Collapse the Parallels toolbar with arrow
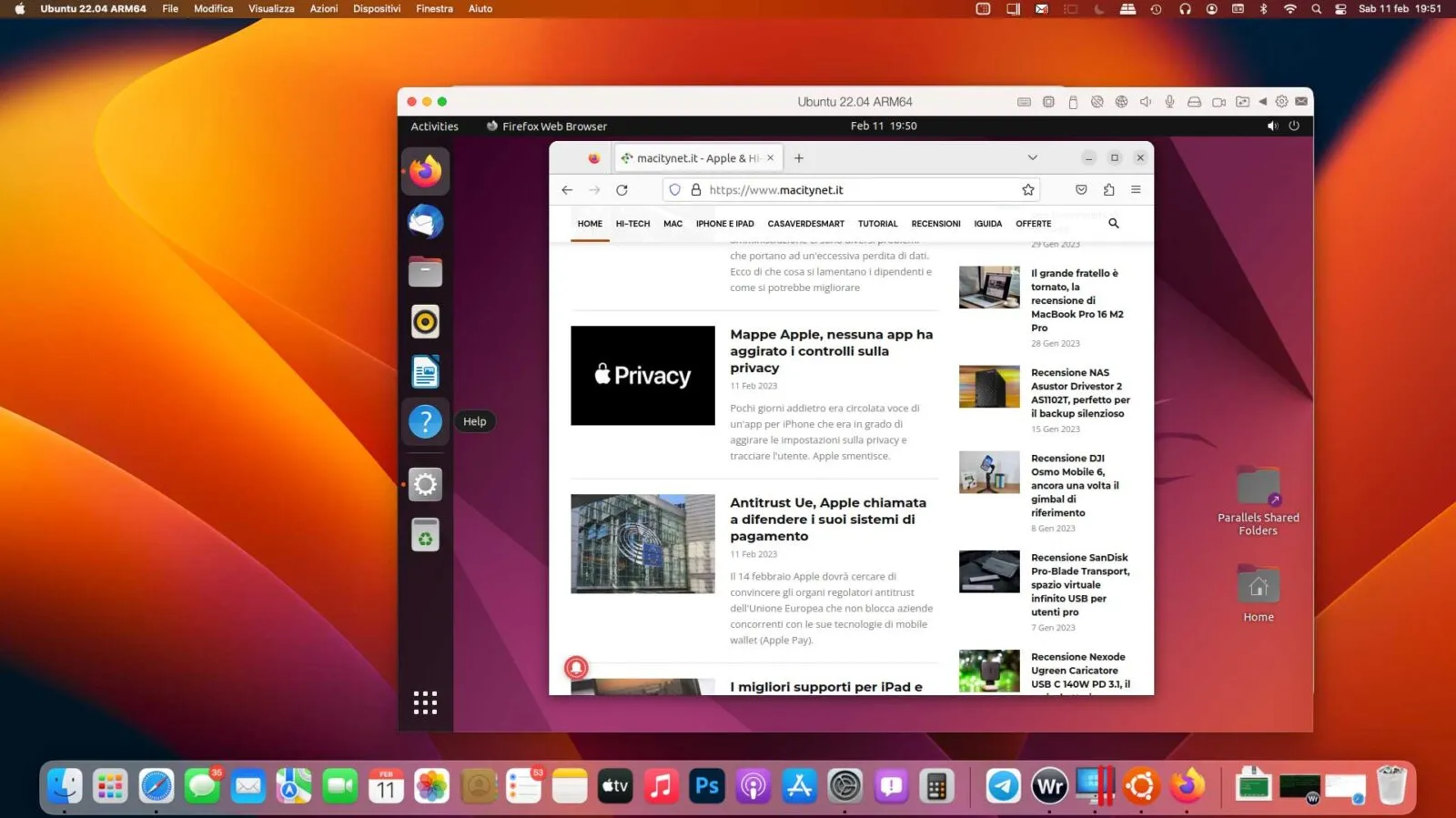 click(1262, 102)
